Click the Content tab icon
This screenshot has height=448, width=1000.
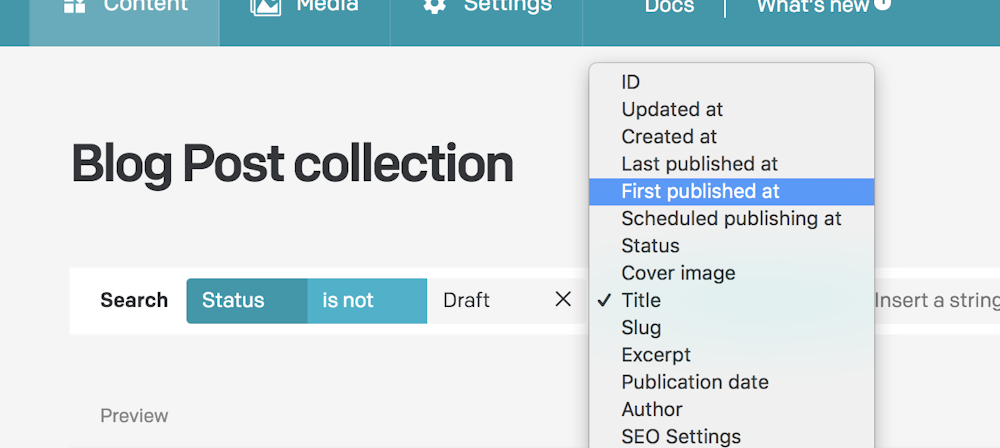(x=75, y=6)
